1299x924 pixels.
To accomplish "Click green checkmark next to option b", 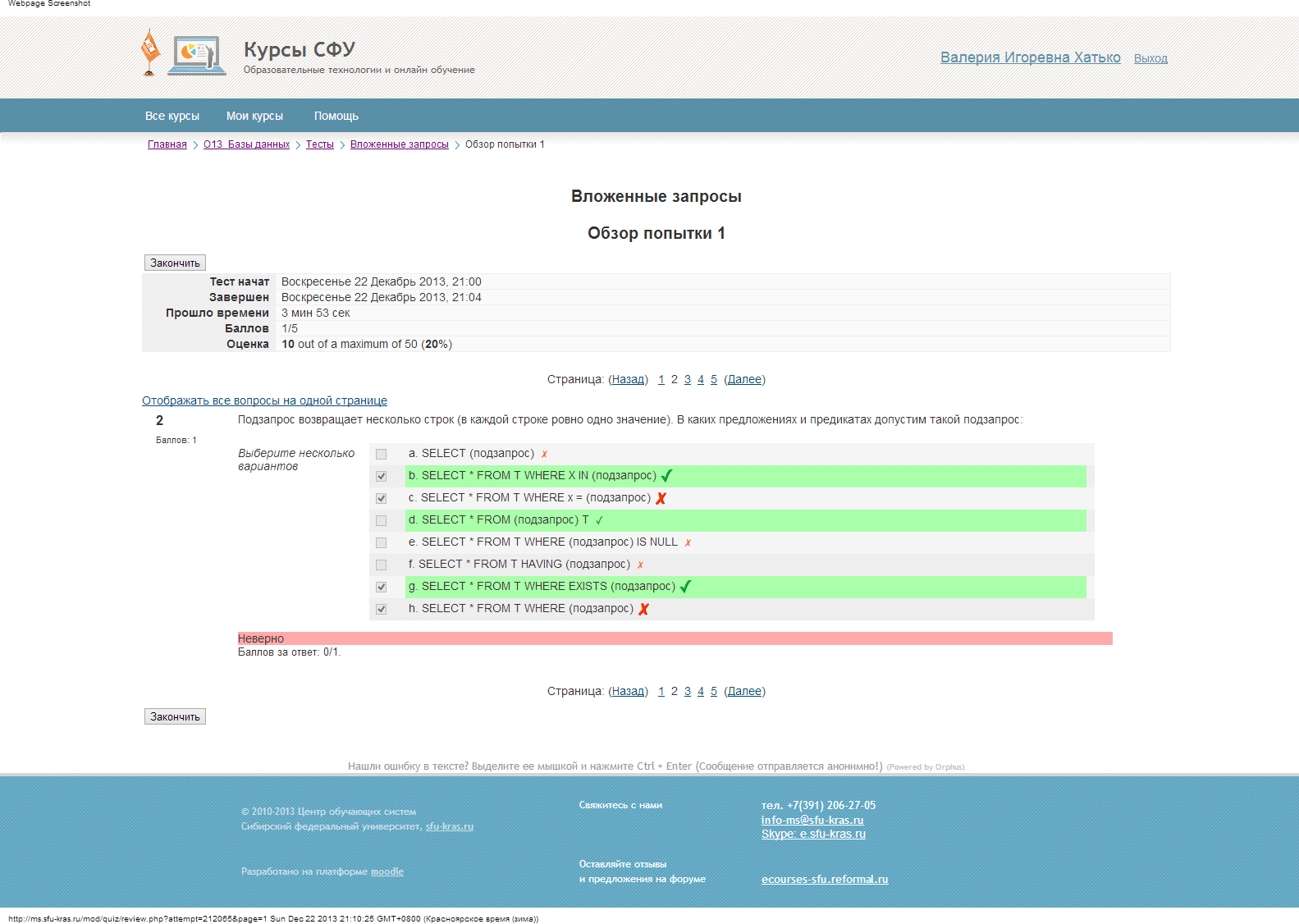I will [x=666, y=476].
